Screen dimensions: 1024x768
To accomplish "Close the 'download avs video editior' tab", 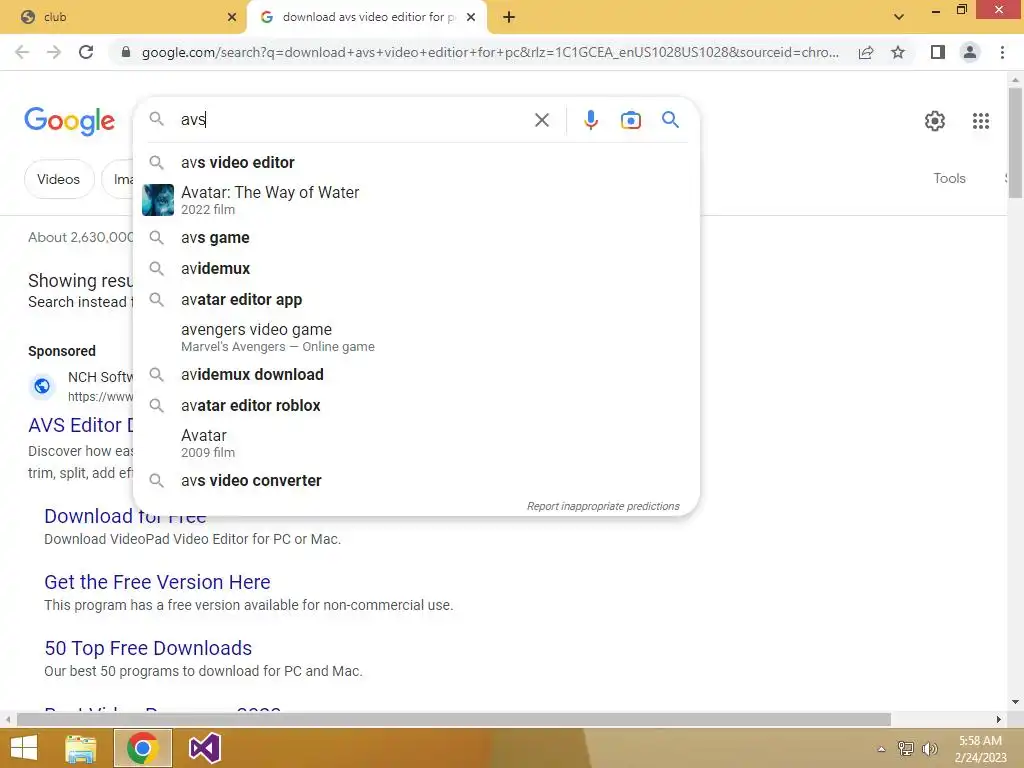I will point(471,17).
